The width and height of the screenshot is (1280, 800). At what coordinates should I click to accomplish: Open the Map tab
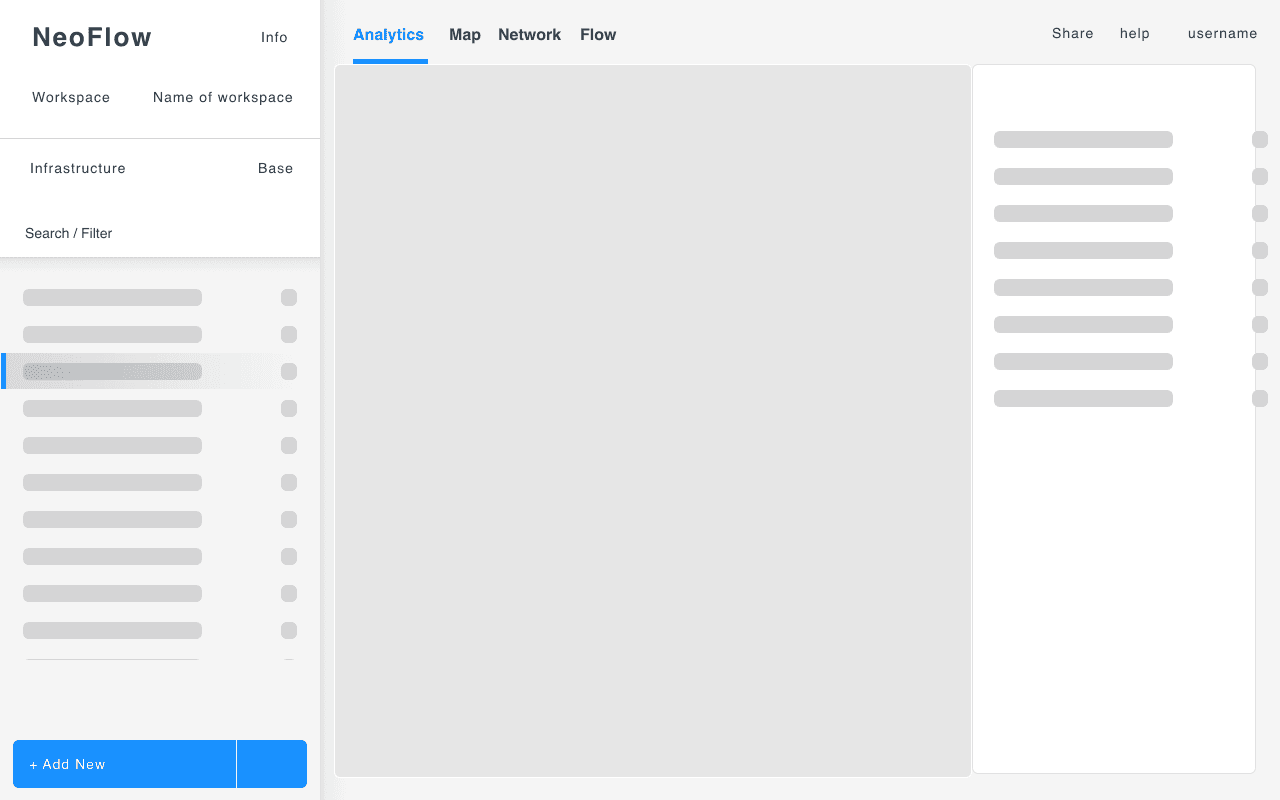[465, 35]
